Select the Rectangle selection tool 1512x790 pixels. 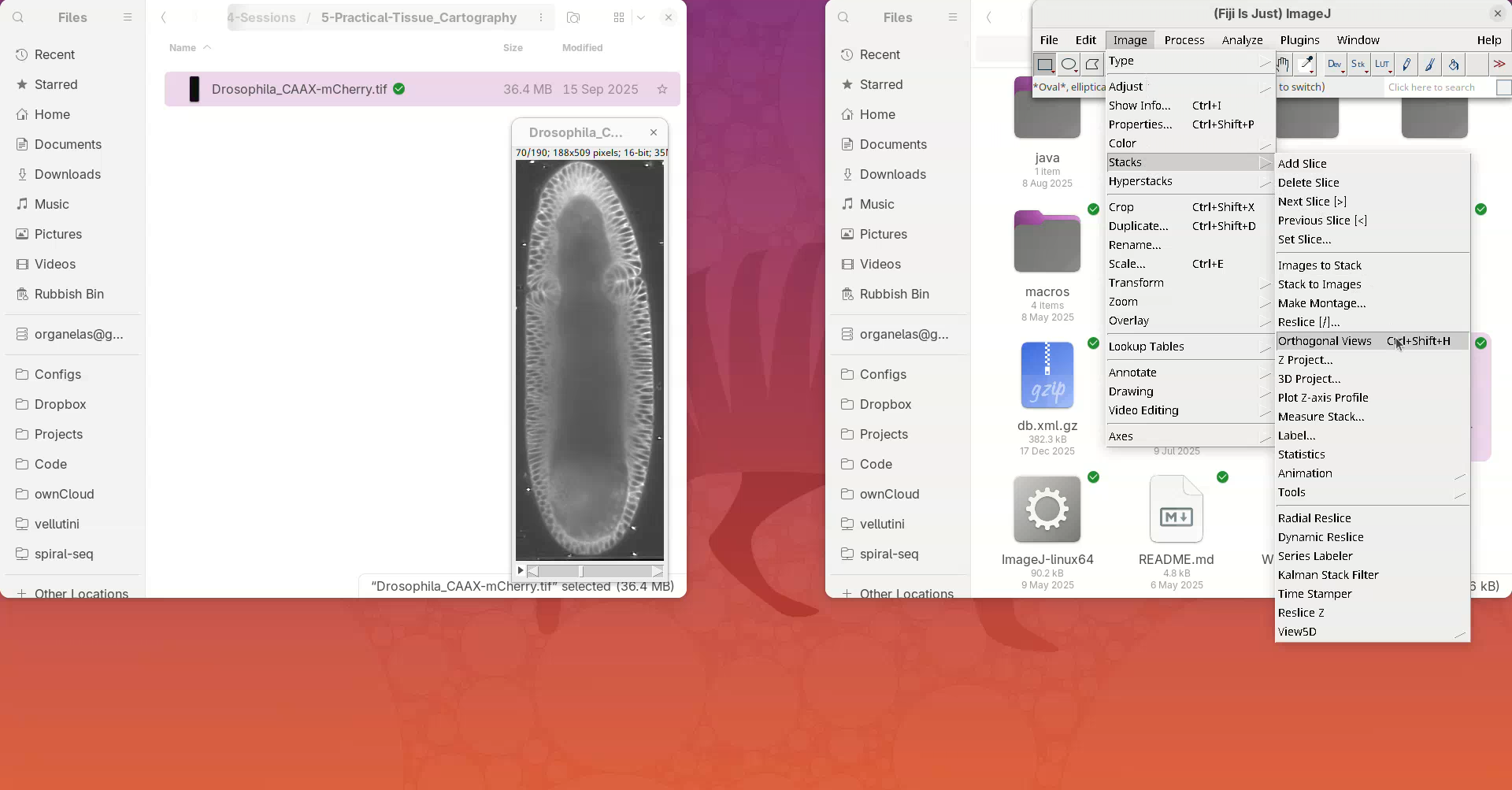1045,65
